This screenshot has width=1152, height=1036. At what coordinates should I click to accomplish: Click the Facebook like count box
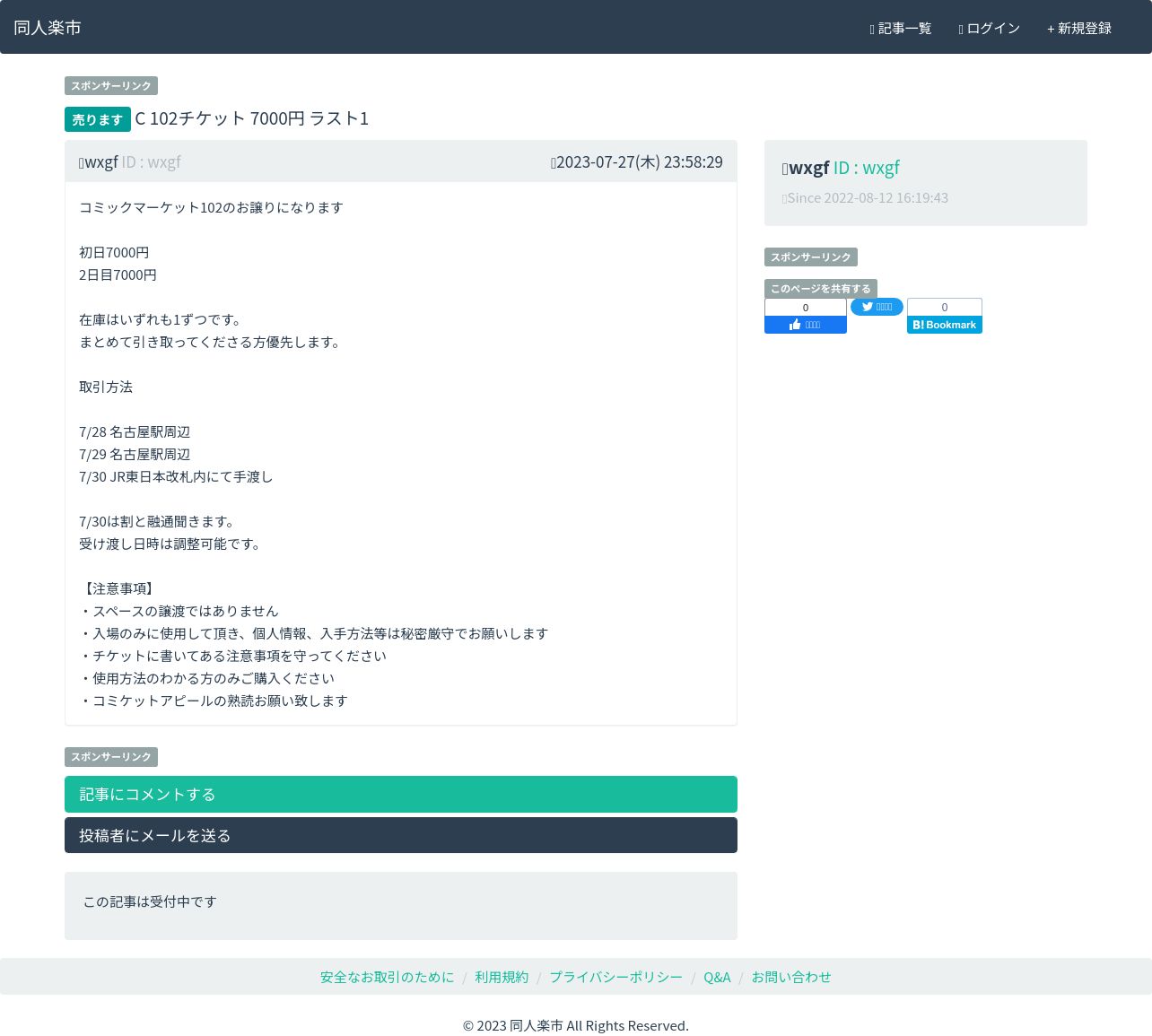pos(806,307)
